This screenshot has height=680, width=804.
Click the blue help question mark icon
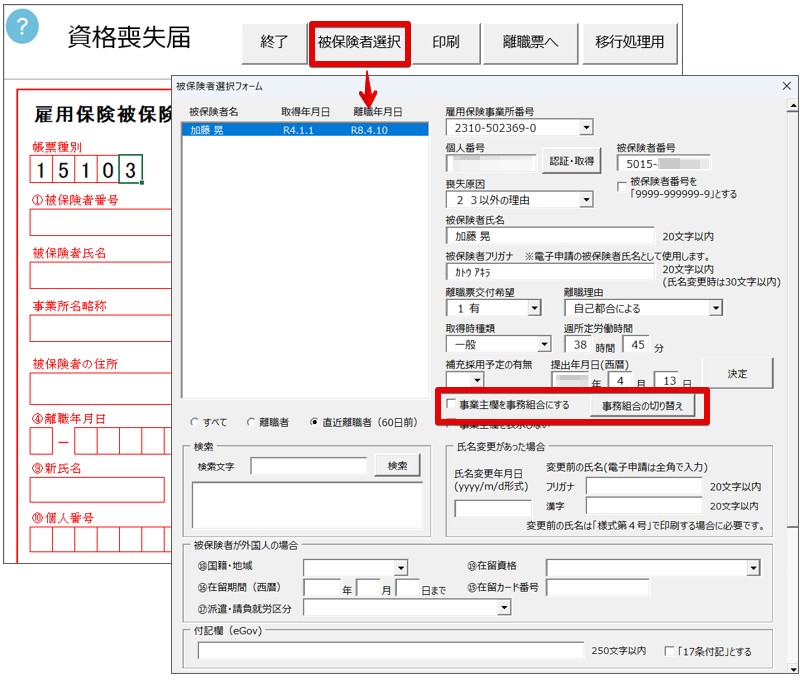pyautogui.click(x=23, y=27)
